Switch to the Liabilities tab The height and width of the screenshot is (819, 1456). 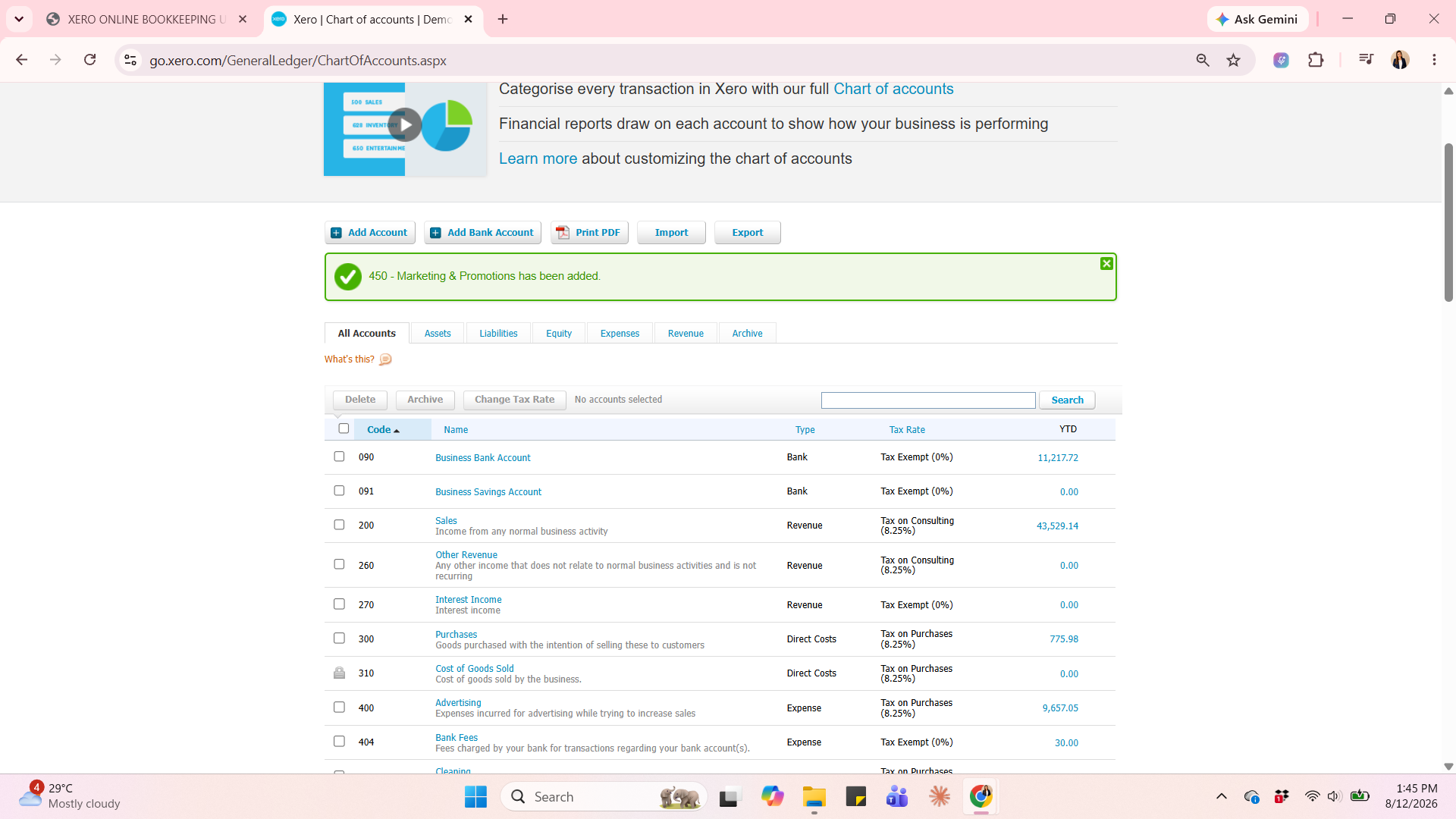[x=498, y=334]
